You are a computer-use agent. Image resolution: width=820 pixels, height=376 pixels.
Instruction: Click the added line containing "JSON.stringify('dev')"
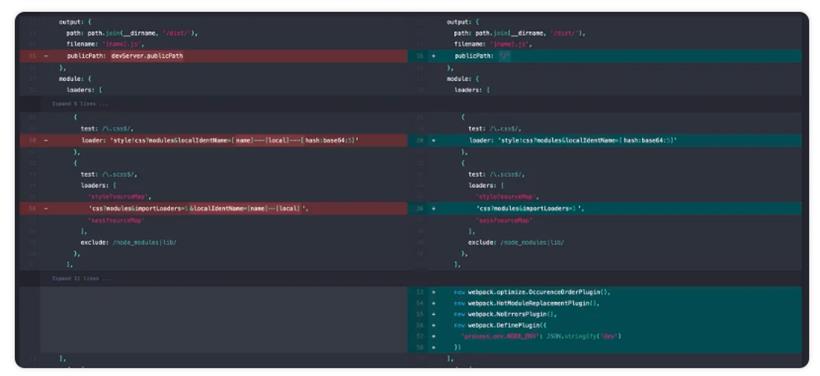coord(605,336)
